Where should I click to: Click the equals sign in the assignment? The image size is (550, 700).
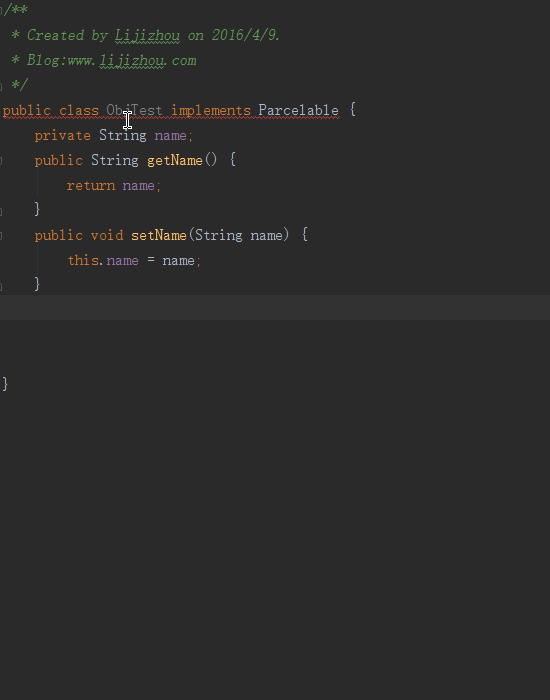151,260
